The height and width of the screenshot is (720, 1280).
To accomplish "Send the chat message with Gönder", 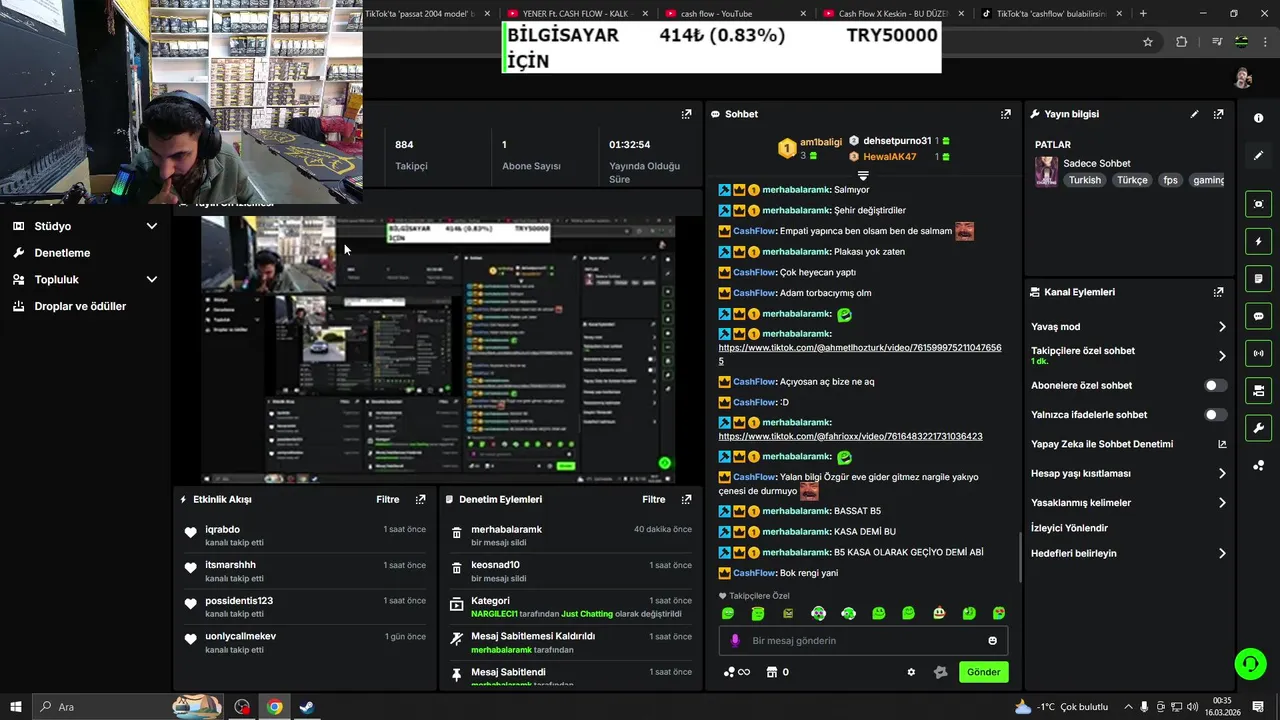I will click(x=983, y=672).
